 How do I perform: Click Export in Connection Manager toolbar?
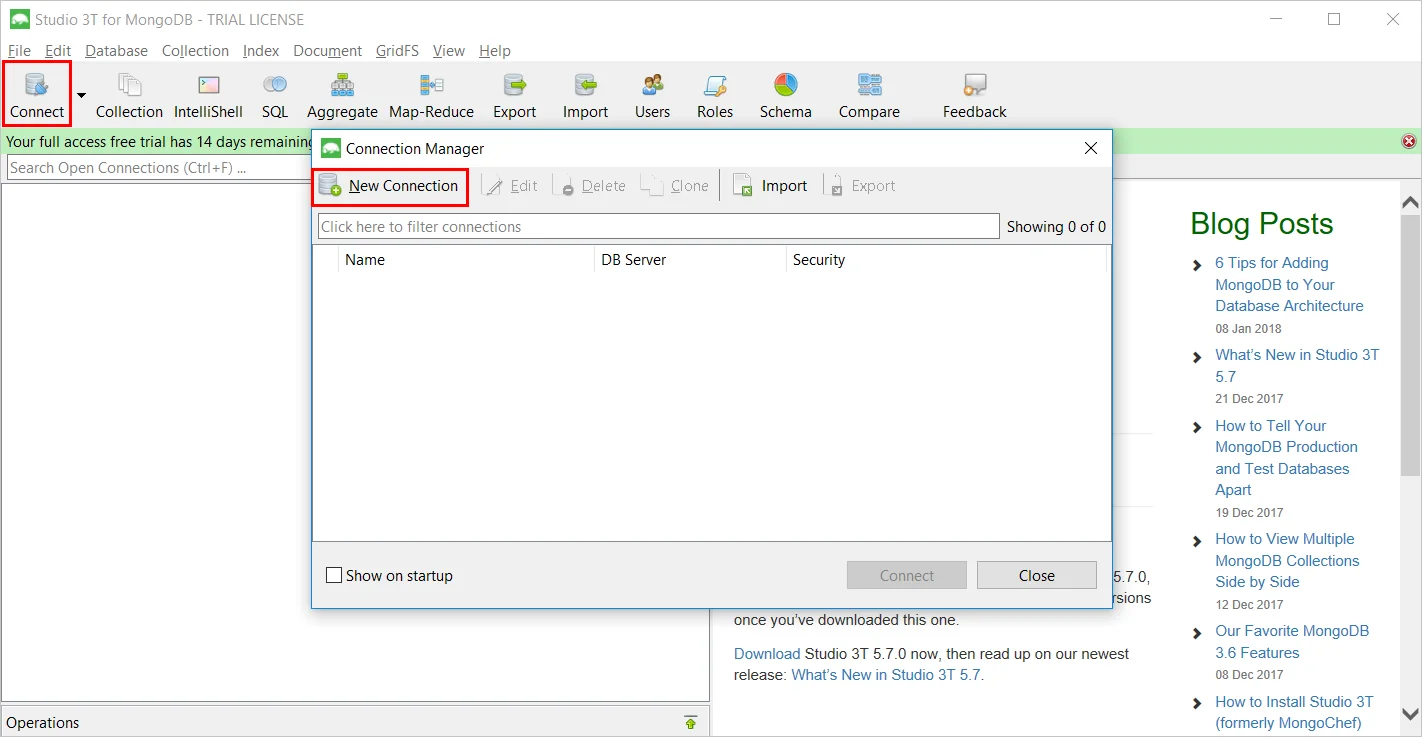863,186
